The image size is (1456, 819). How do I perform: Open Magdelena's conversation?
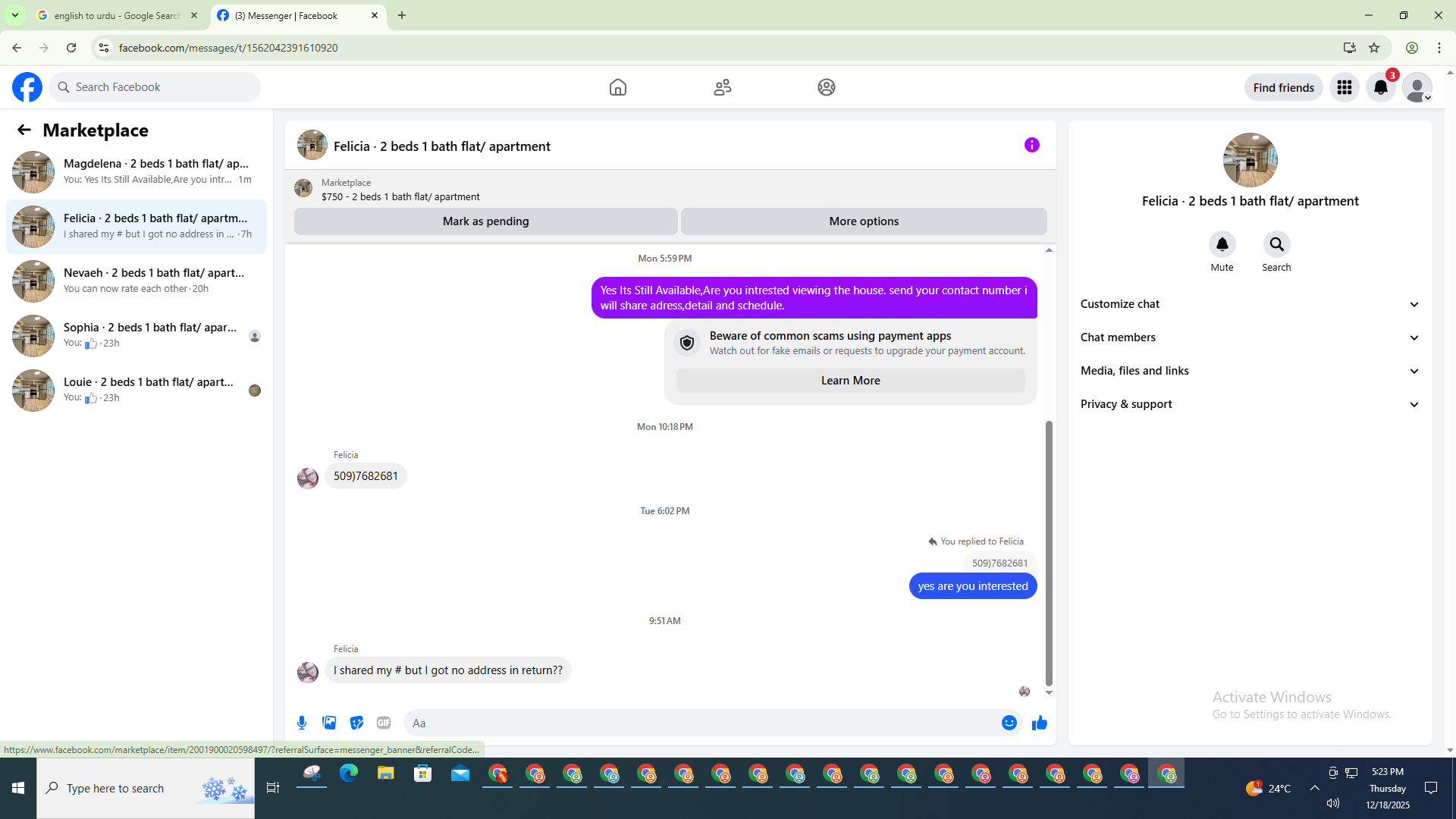point(136,172)
